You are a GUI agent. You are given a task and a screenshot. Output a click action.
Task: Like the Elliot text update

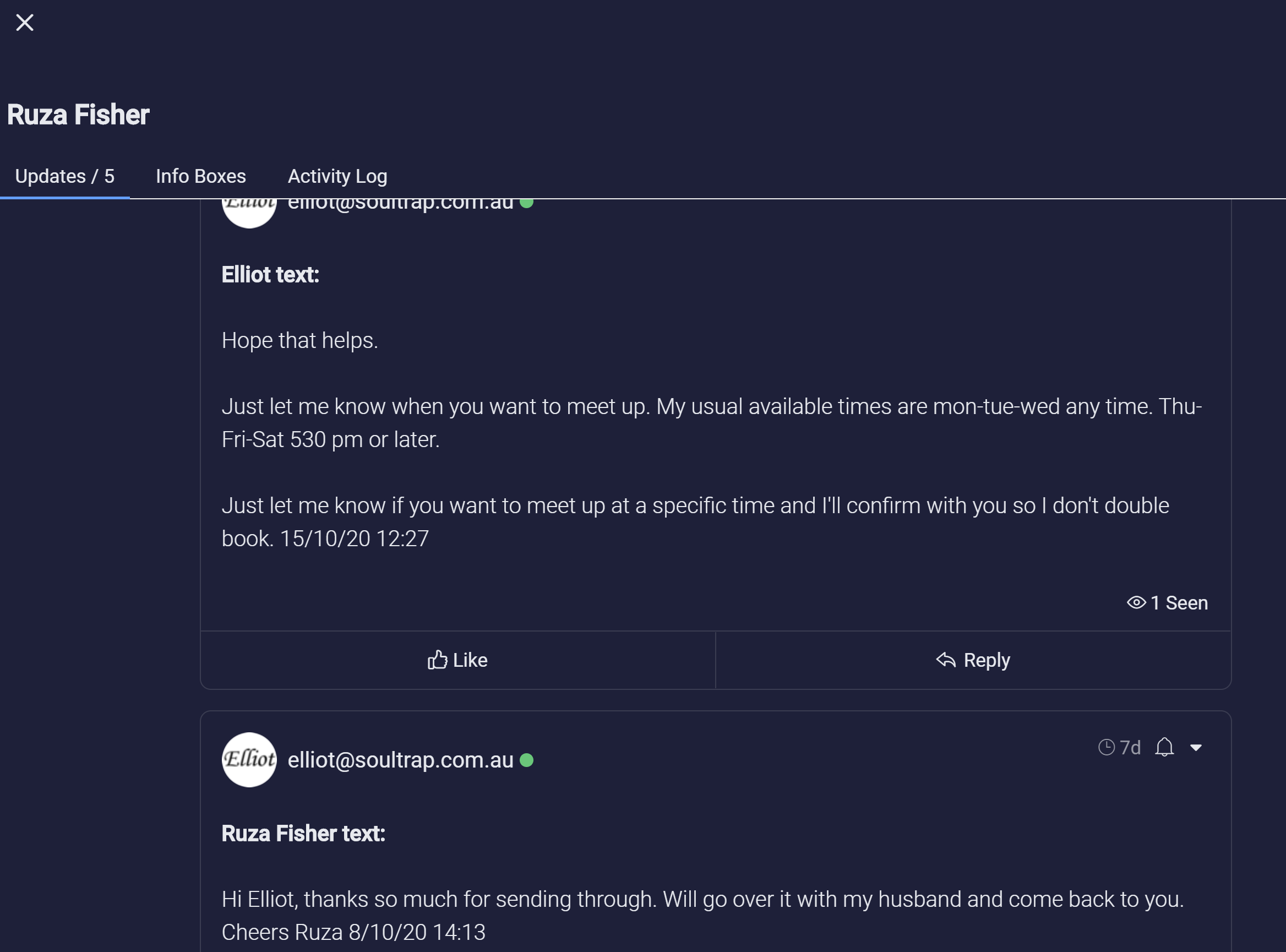coord(457,660)
